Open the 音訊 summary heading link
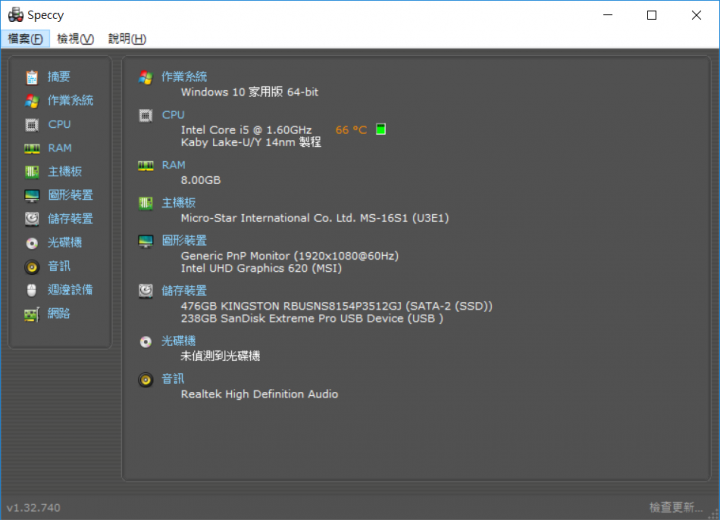The width and height of the screenshot is (720, 520). 173,379
